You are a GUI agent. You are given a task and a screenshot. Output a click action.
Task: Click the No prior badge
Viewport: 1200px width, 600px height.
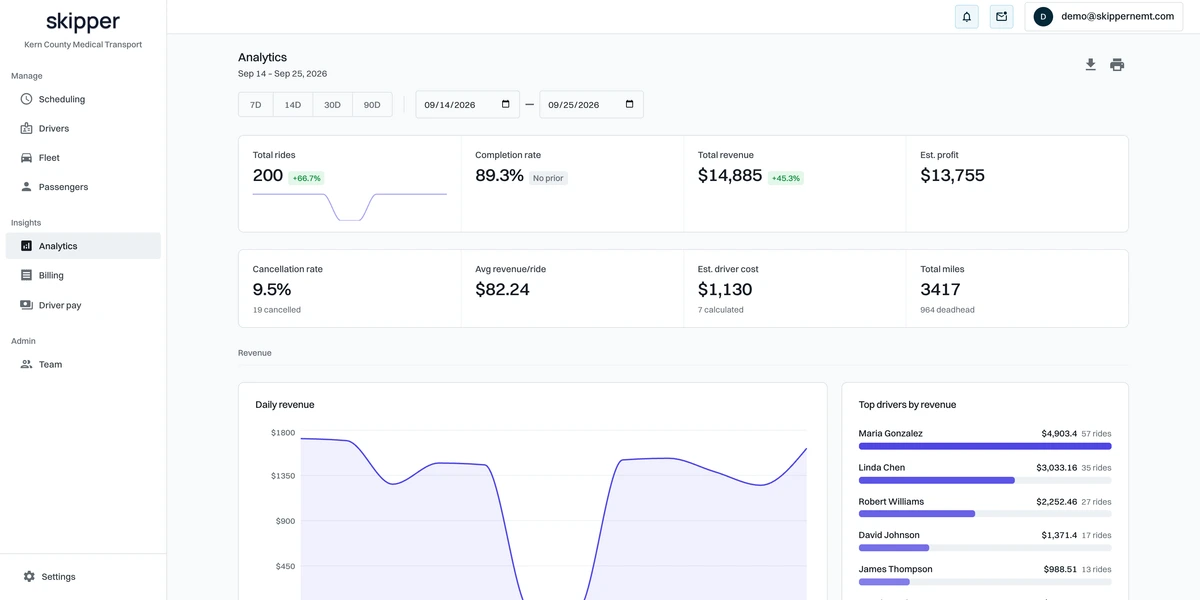coord(548,178)
